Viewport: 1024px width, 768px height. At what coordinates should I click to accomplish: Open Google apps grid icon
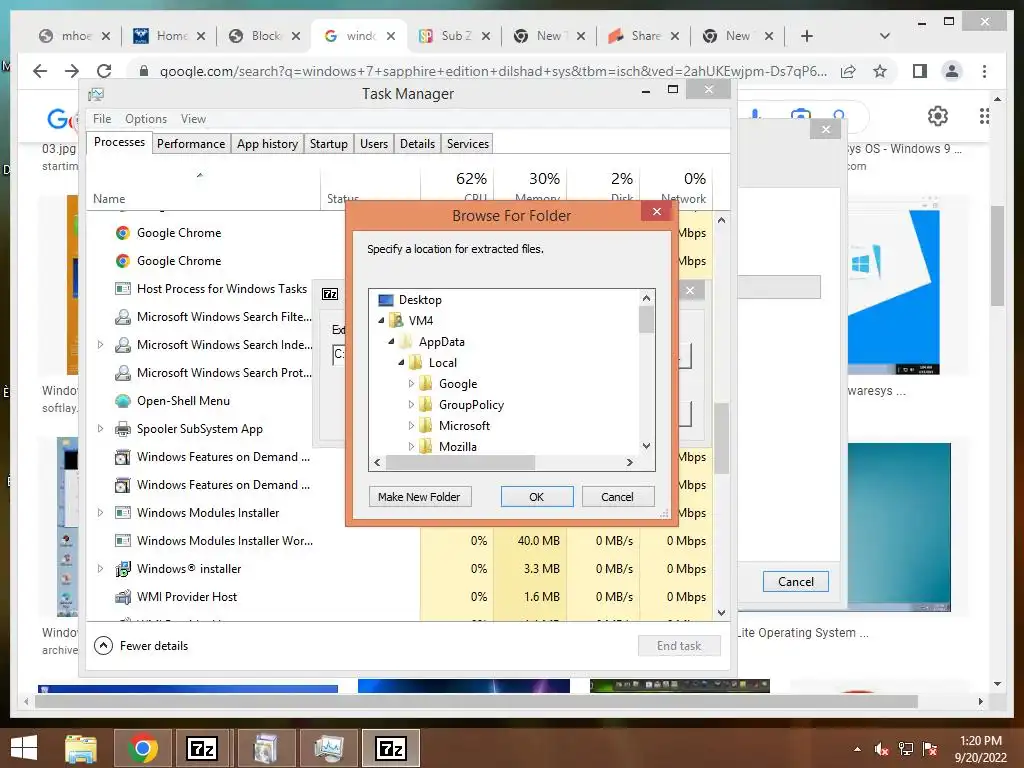pos(984,116)
